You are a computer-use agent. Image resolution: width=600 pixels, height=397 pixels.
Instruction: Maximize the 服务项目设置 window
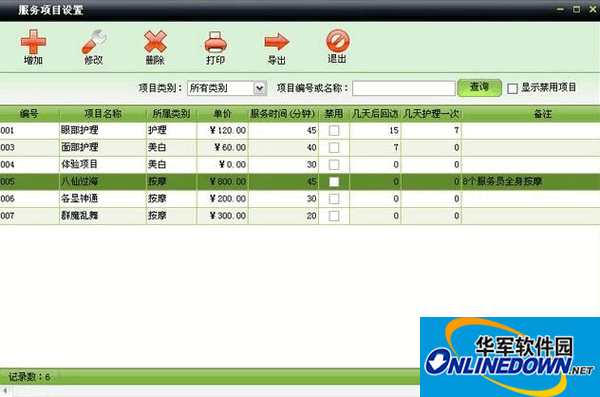(576, 9)
